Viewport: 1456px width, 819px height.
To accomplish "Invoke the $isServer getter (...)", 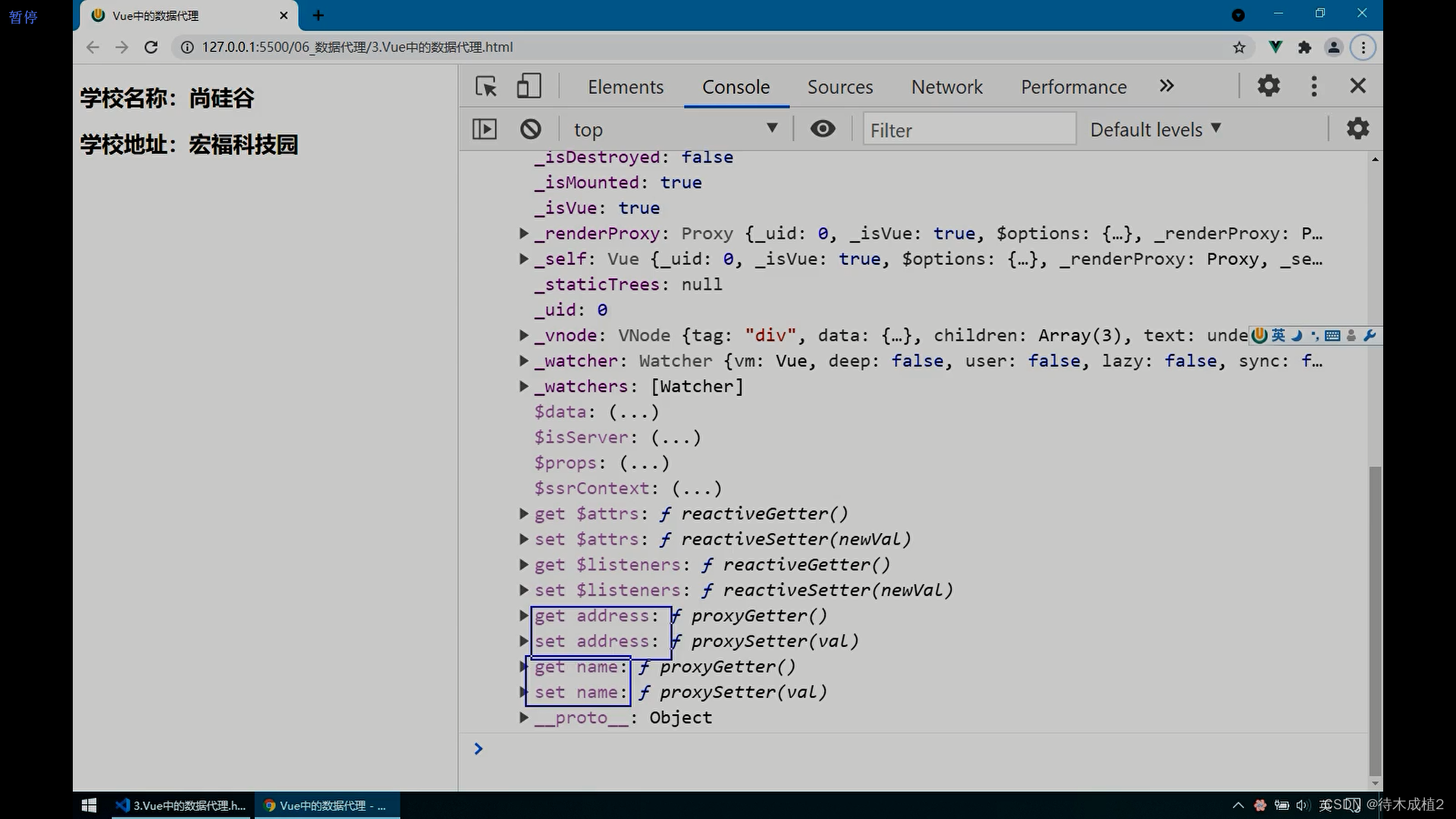I will [x=676, y=438].
